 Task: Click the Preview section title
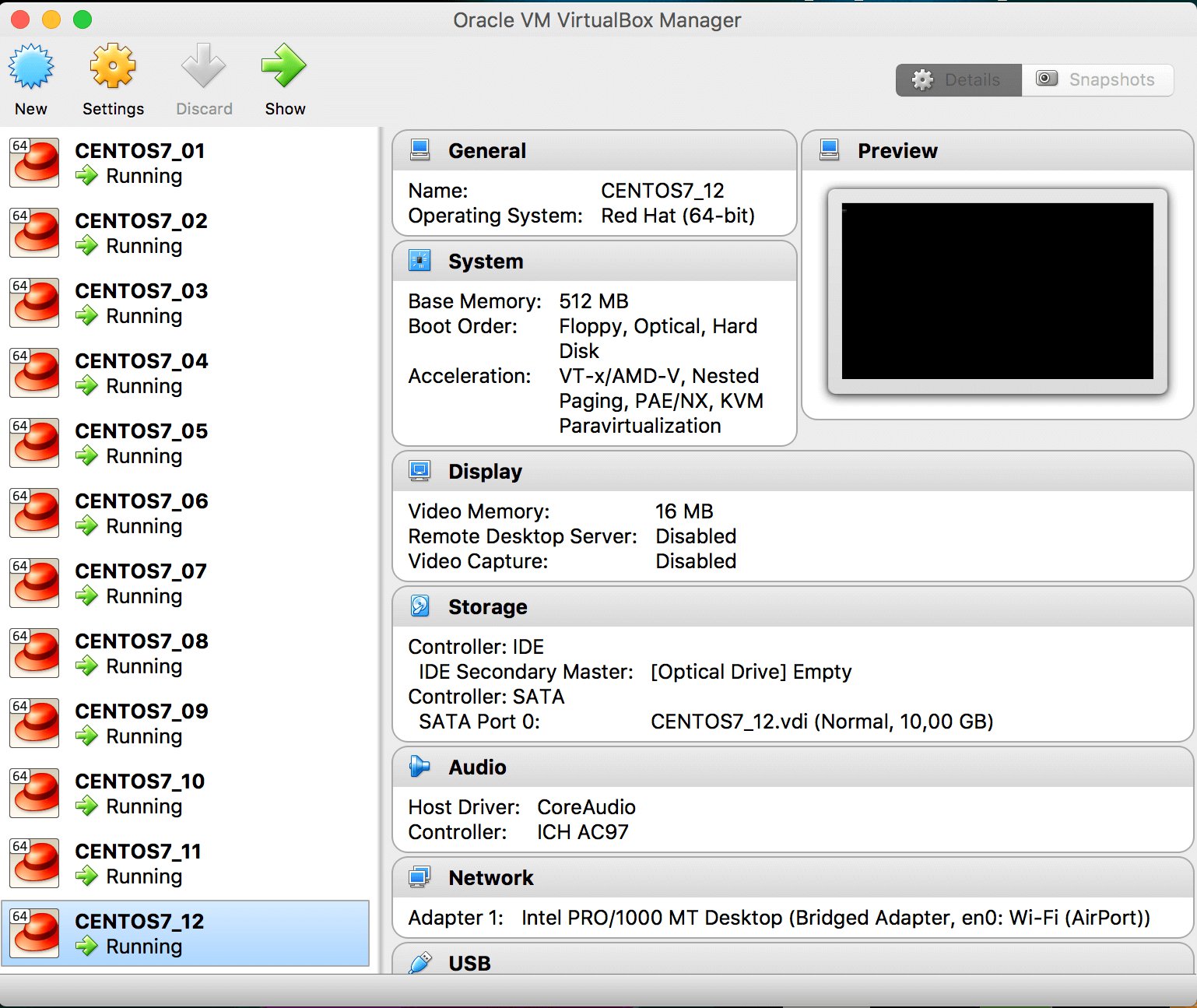[897, 151]
